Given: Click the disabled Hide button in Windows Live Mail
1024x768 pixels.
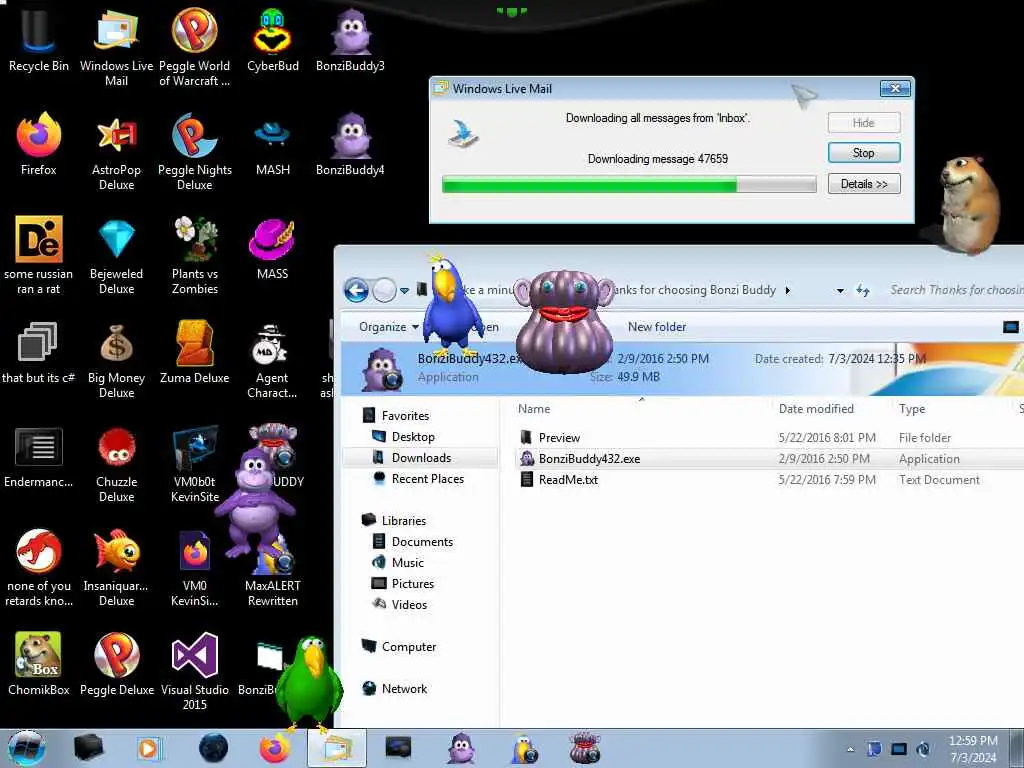Looking at the screenshot, I should (x=863, y=123).
